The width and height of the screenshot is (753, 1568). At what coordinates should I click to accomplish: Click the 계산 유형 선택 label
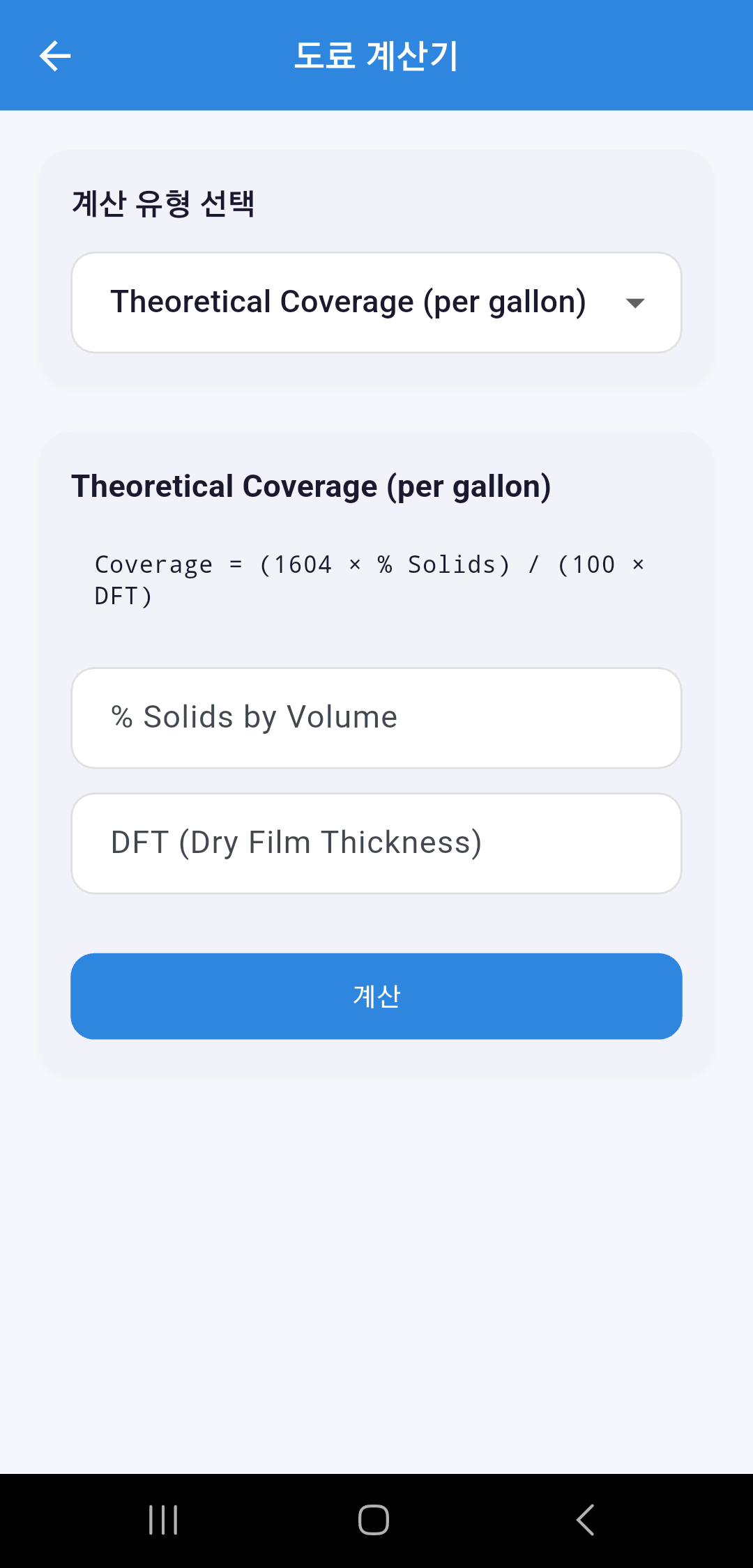(x=163, y=203)
